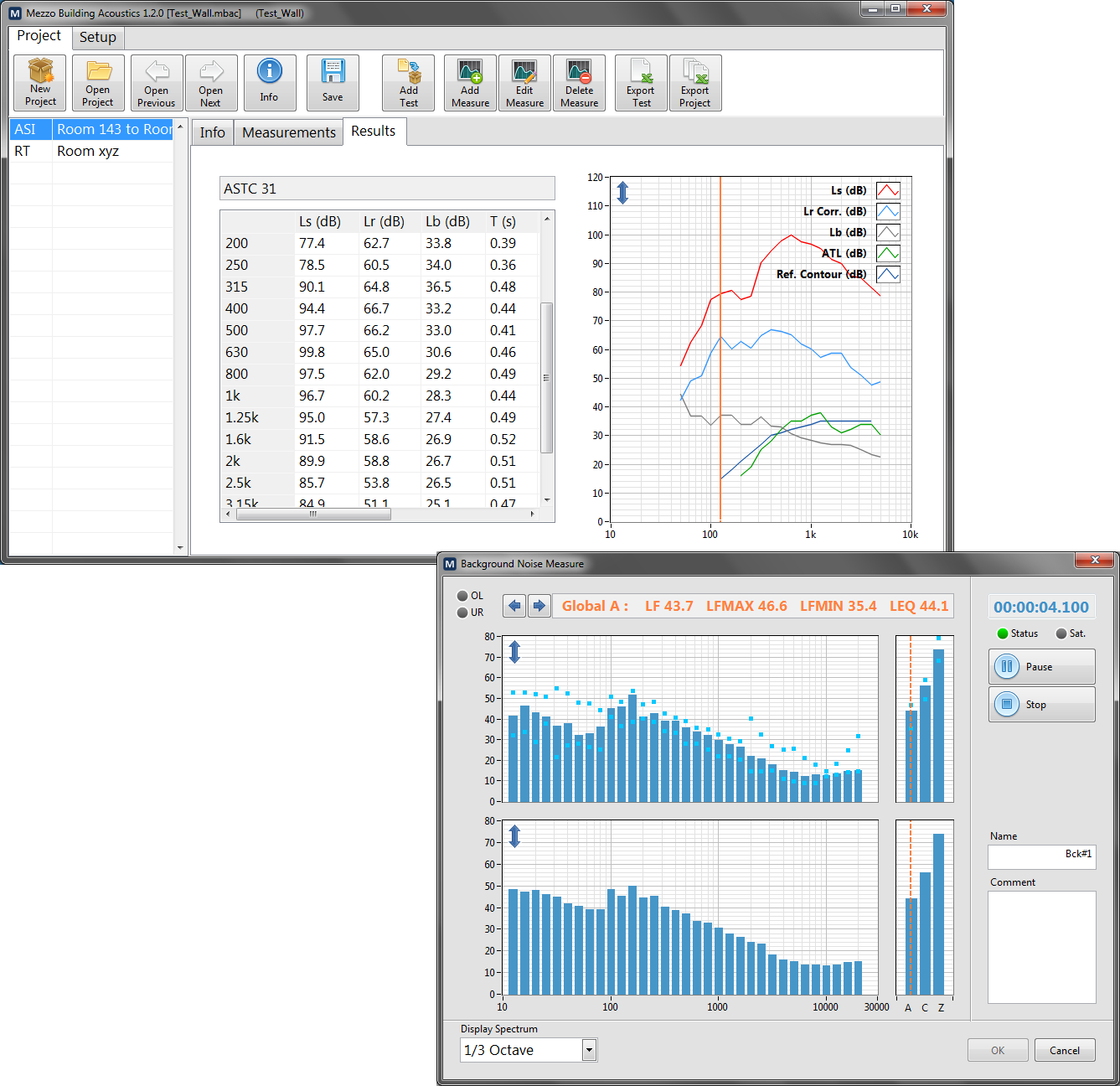1120x1086 pixels.
Task: Click the New Project toolbar icon
Action: coord(40,83)
